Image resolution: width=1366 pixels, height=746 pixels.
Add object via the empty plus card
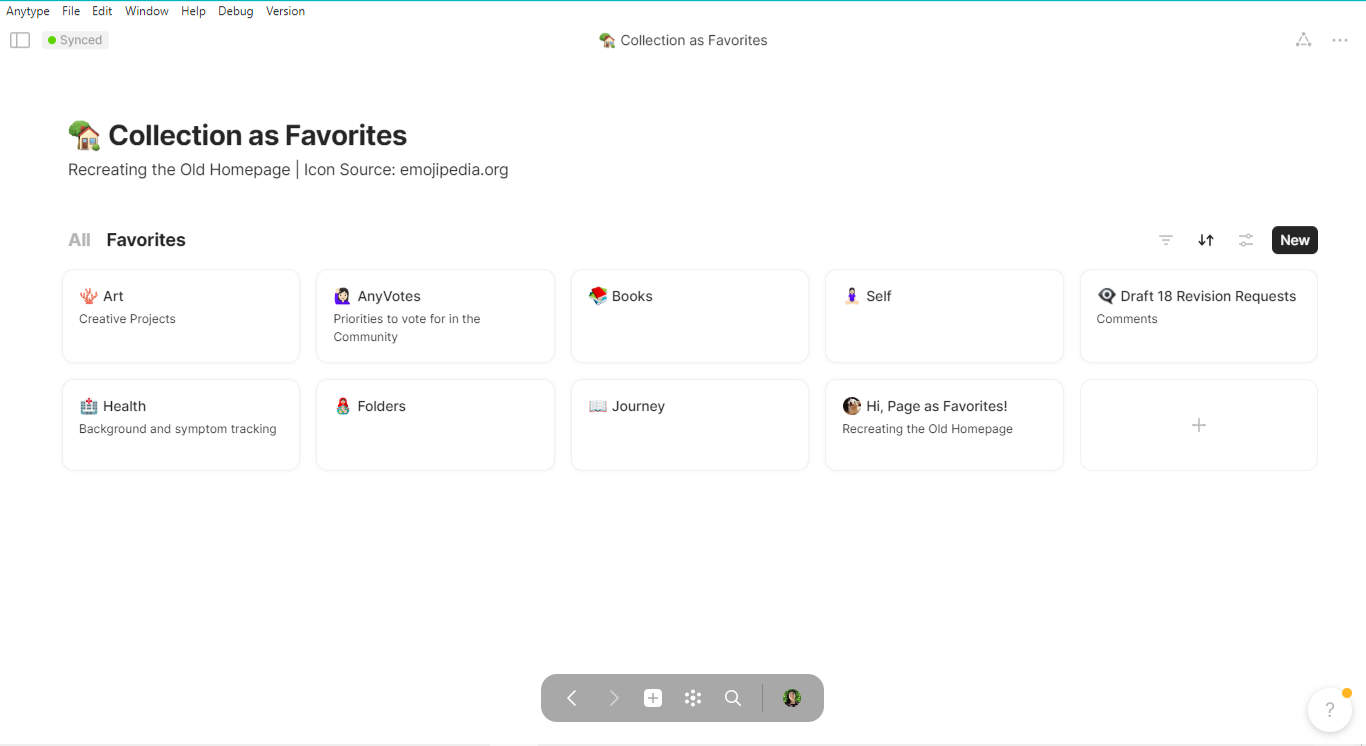[x=1199, y=425]
